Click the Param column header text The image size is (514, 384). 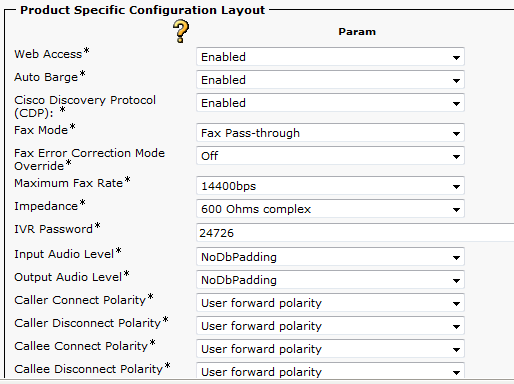click(x=357, y=32)
